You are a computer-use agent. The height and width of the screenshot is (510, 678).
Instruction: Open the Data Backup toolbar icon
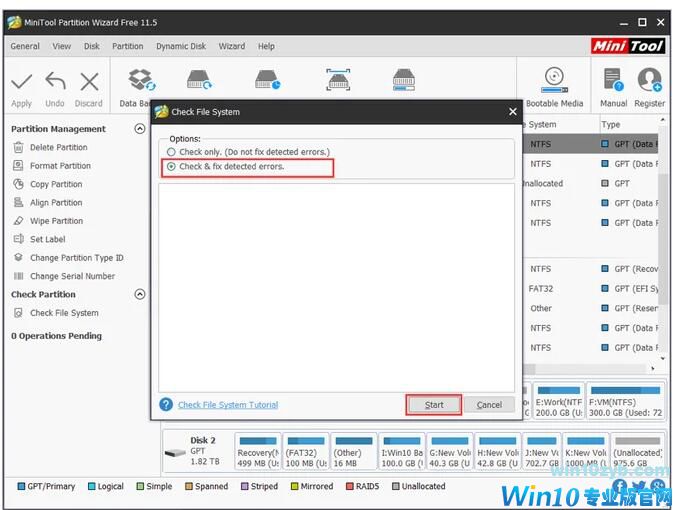(141, 80)
